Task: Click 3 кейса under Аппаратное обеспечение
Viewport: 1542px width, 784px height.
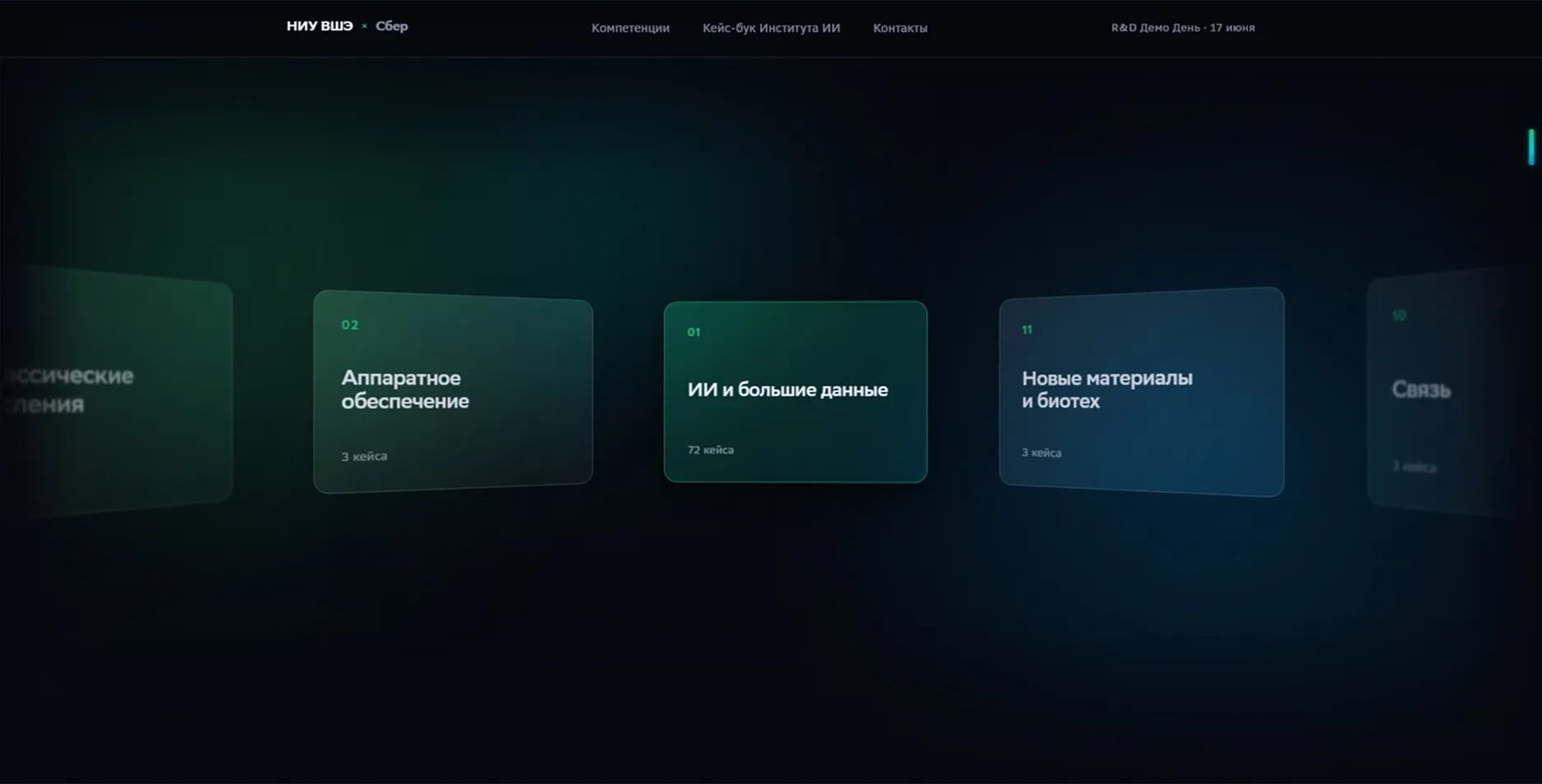Action: (364, 456)
